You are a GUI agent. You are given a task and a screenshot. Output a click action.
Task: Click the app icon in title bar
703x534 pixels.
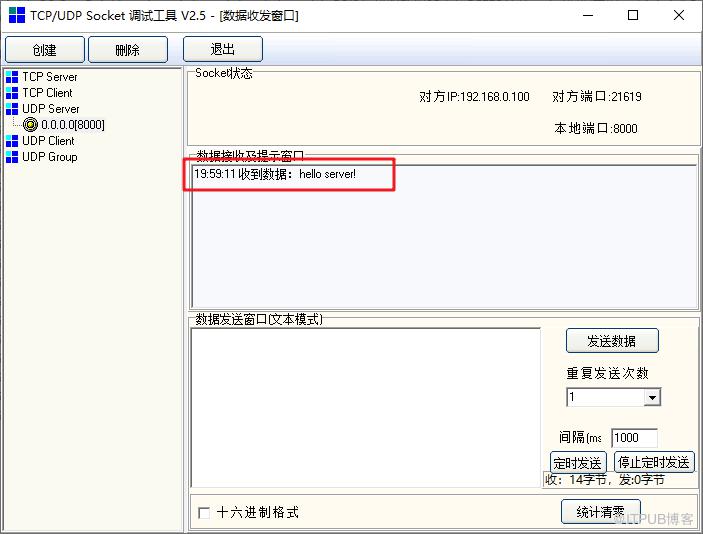click(x=17, y=15)
